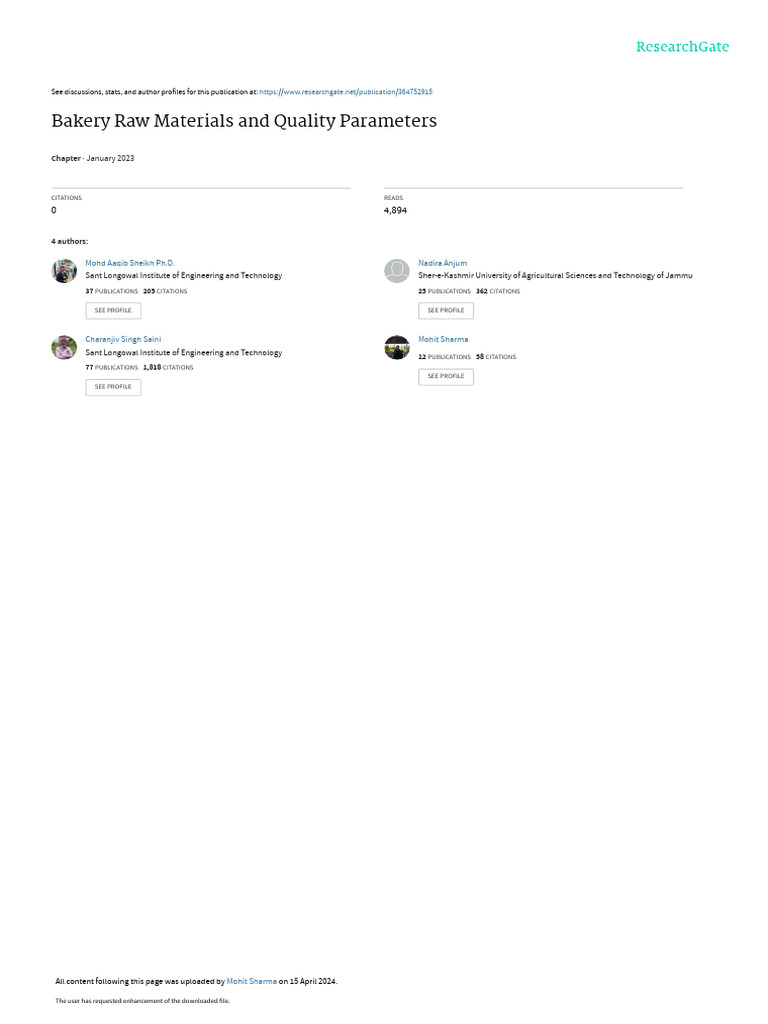Open the researchgate.net publication URL link
The image size is (768, 1024).
point(345,92)
